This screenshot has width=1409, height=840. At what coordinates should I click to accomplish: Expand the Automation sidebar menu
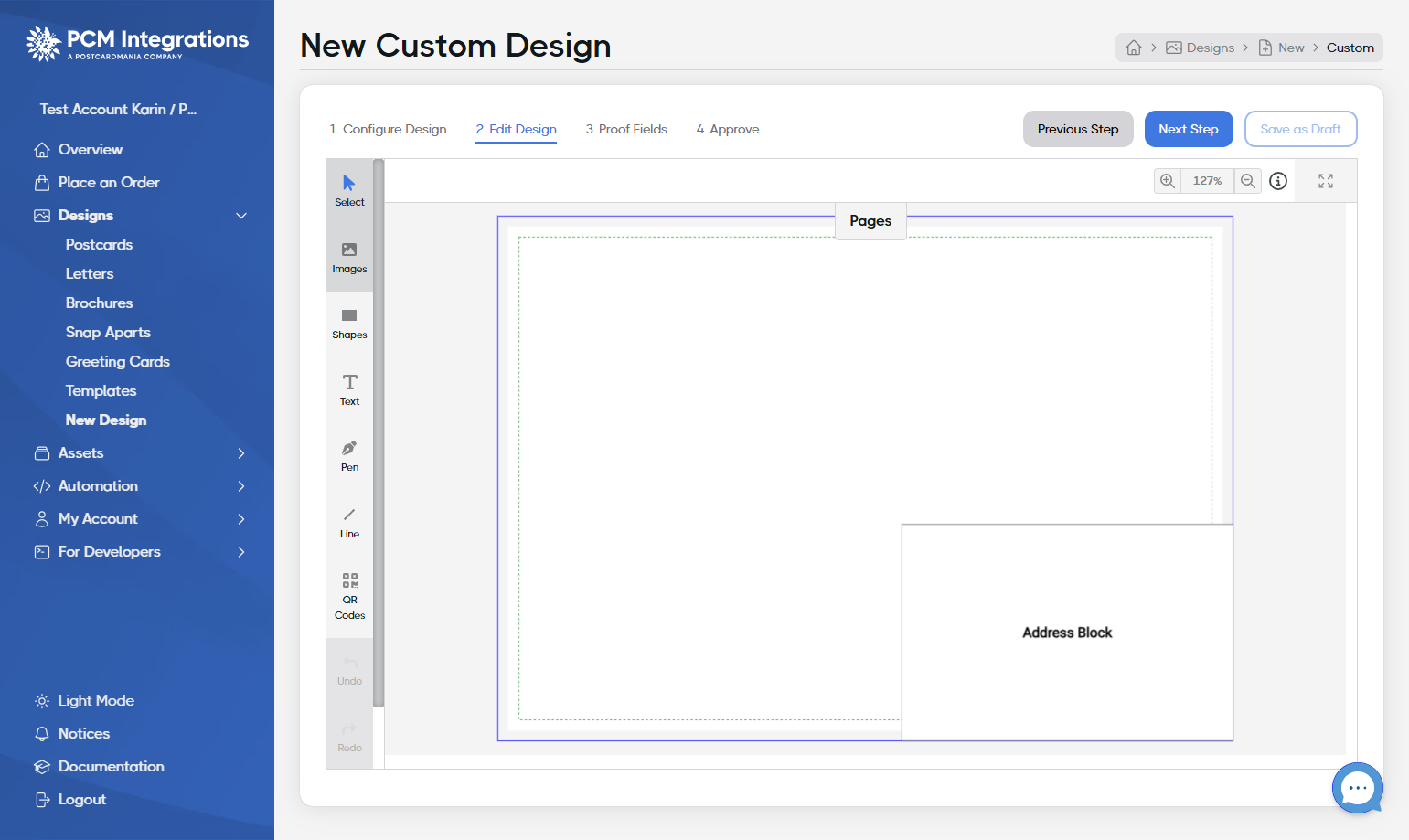(241, 486)
